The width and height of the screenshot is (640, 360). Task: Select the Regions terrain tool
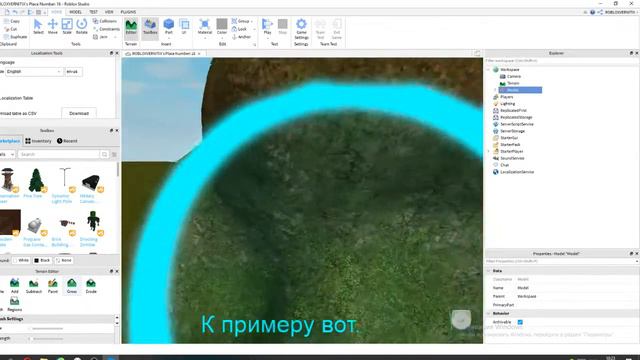tap(15, 304)
